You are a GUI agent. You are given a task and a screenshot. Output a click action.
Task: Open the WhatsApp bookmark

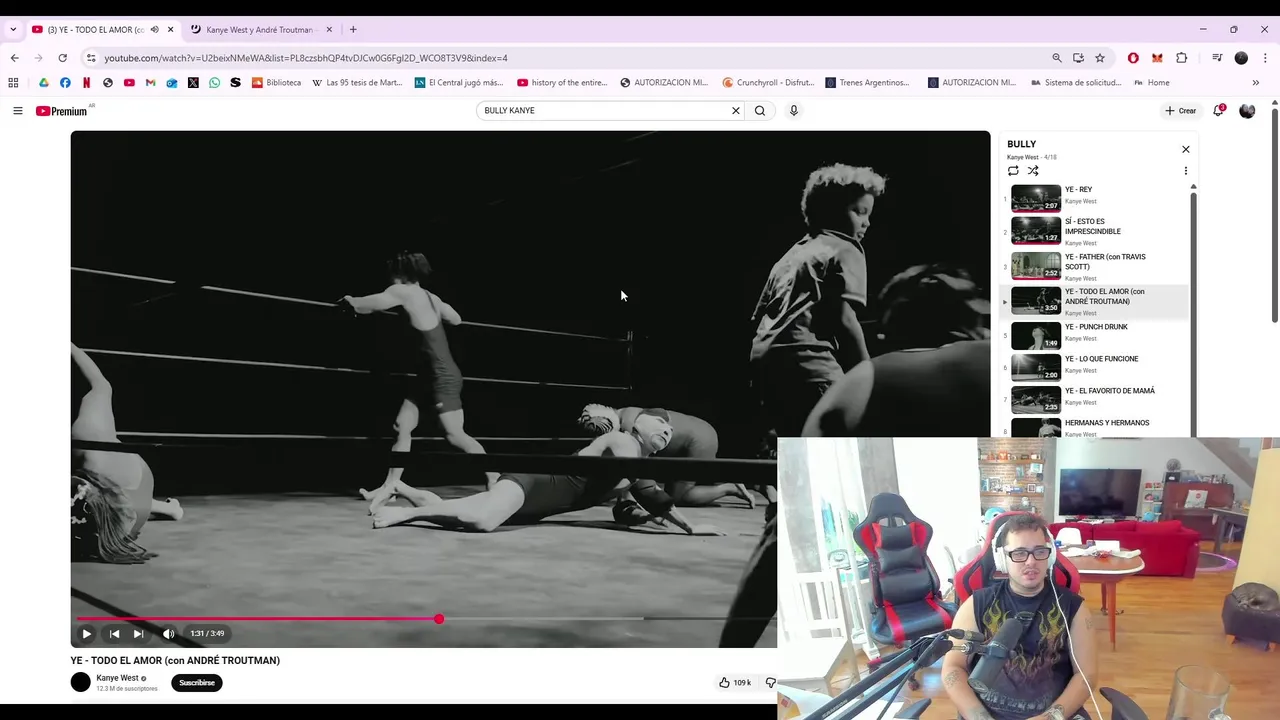pyautogui.click(x=214, y=83)
